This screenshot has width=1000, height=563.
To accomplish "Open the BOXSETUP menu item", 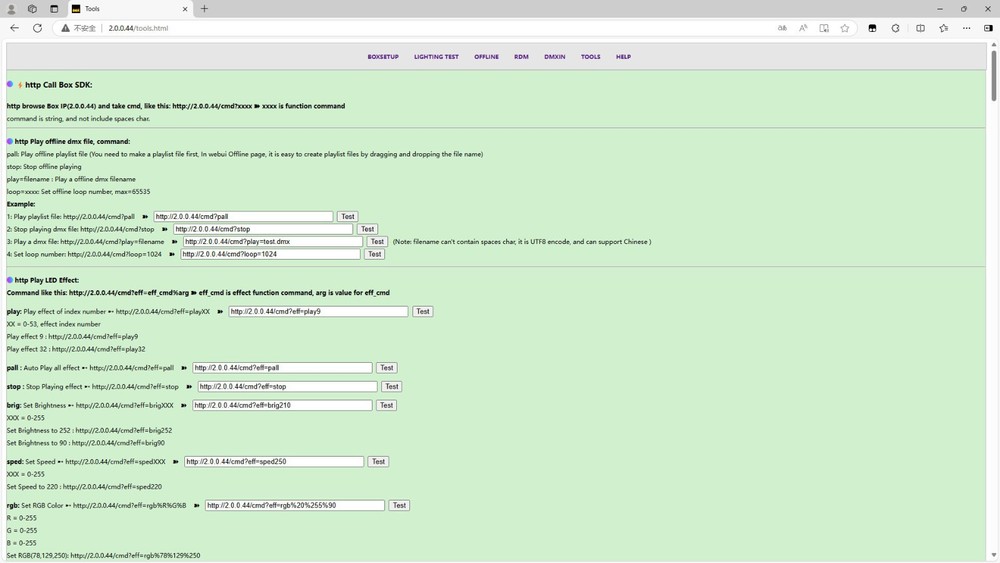I will [383, 57].
